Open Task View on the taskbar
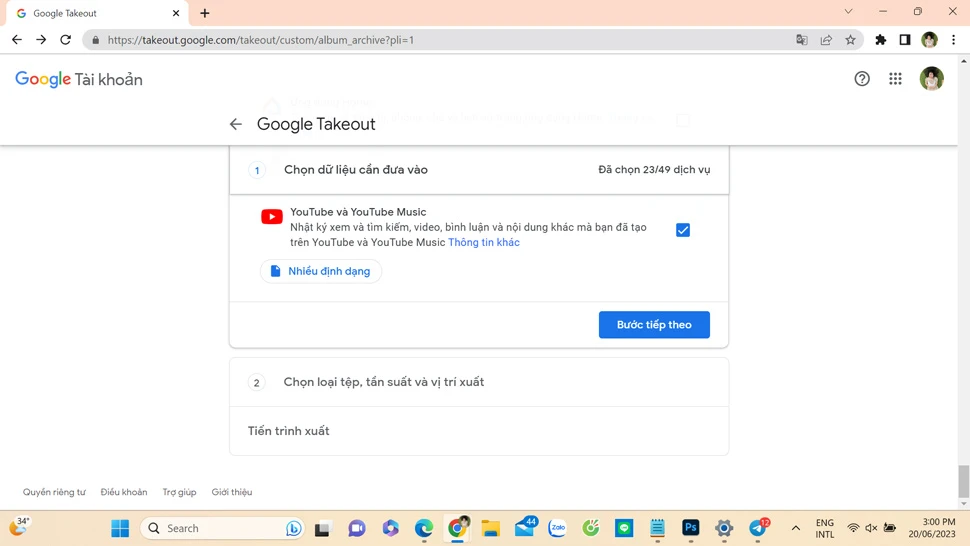Image resolution: width=970 pixels, height=546 pixels. pos(322,528)
